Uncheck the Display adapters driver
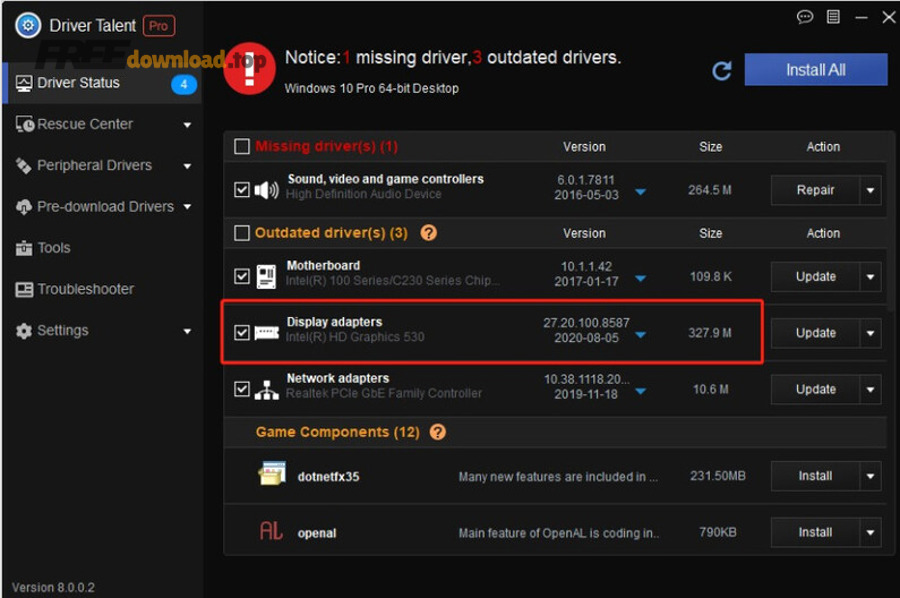The width and height of the screenshot is (900, 598). click(x=242, y=333)
